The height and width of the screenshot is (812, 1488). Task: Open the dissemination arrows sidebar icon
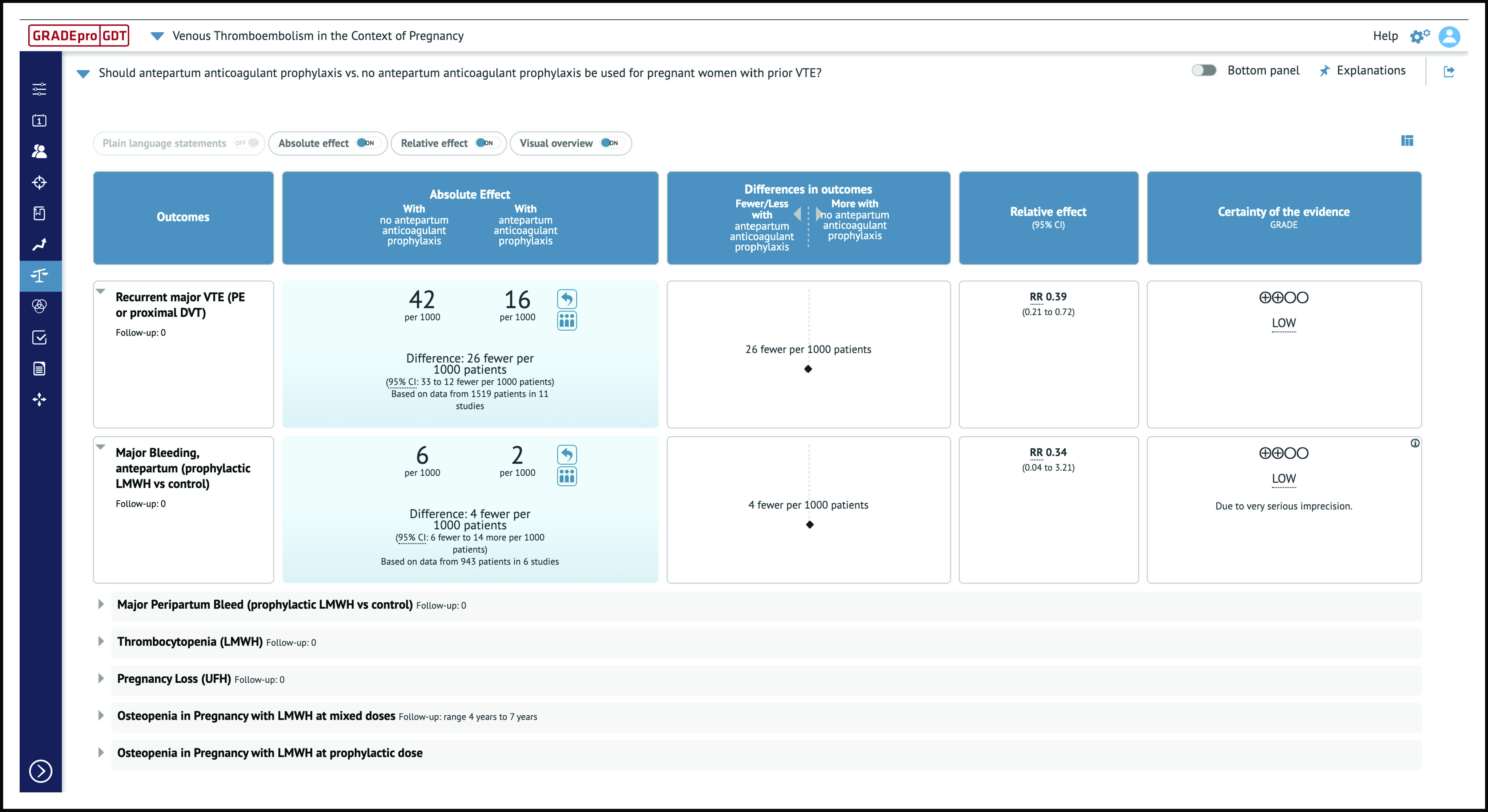tap(39, 400)
